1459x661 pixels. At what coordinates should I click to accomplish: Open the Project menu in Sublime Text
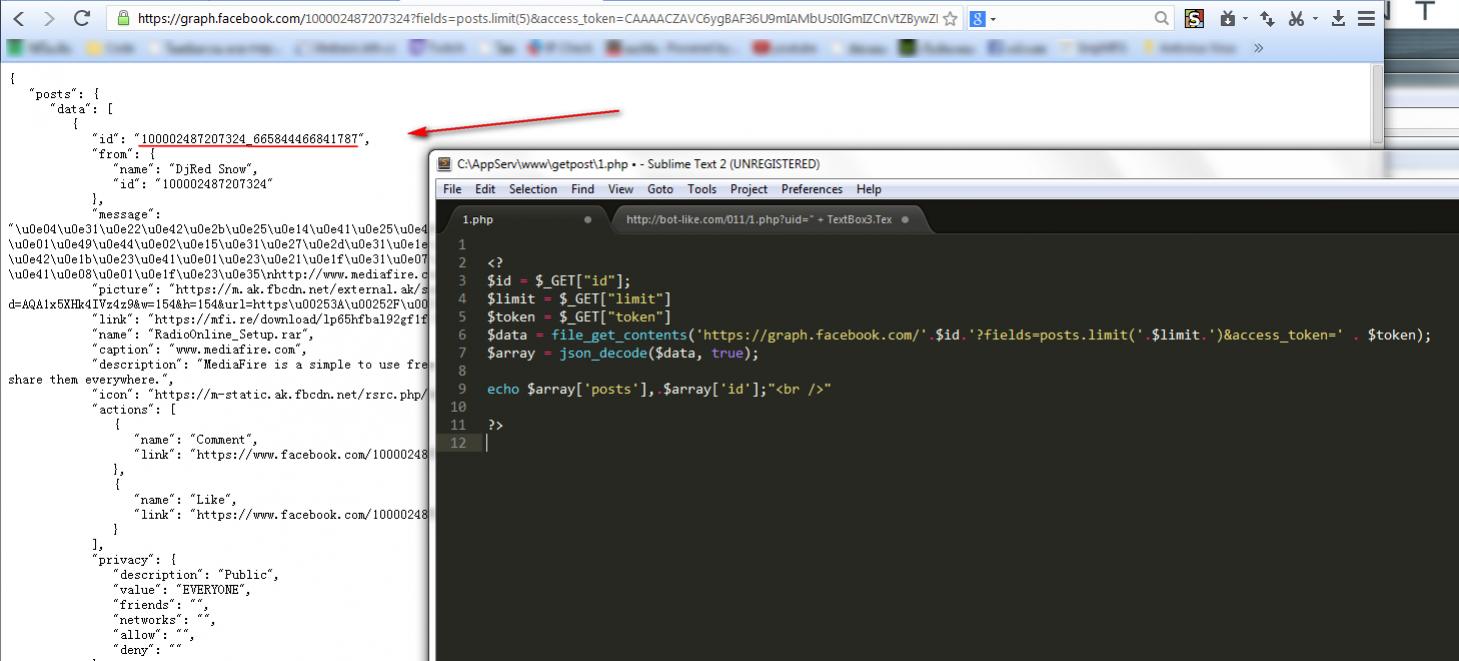pyautogui.click(x=749, y=189)
